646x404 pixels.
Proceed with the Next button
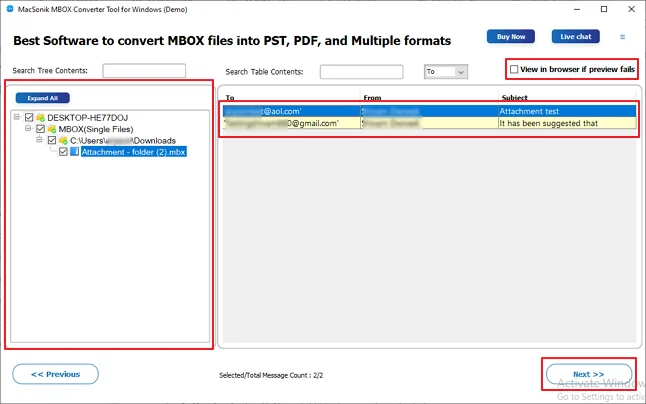[x=589, y=374]
